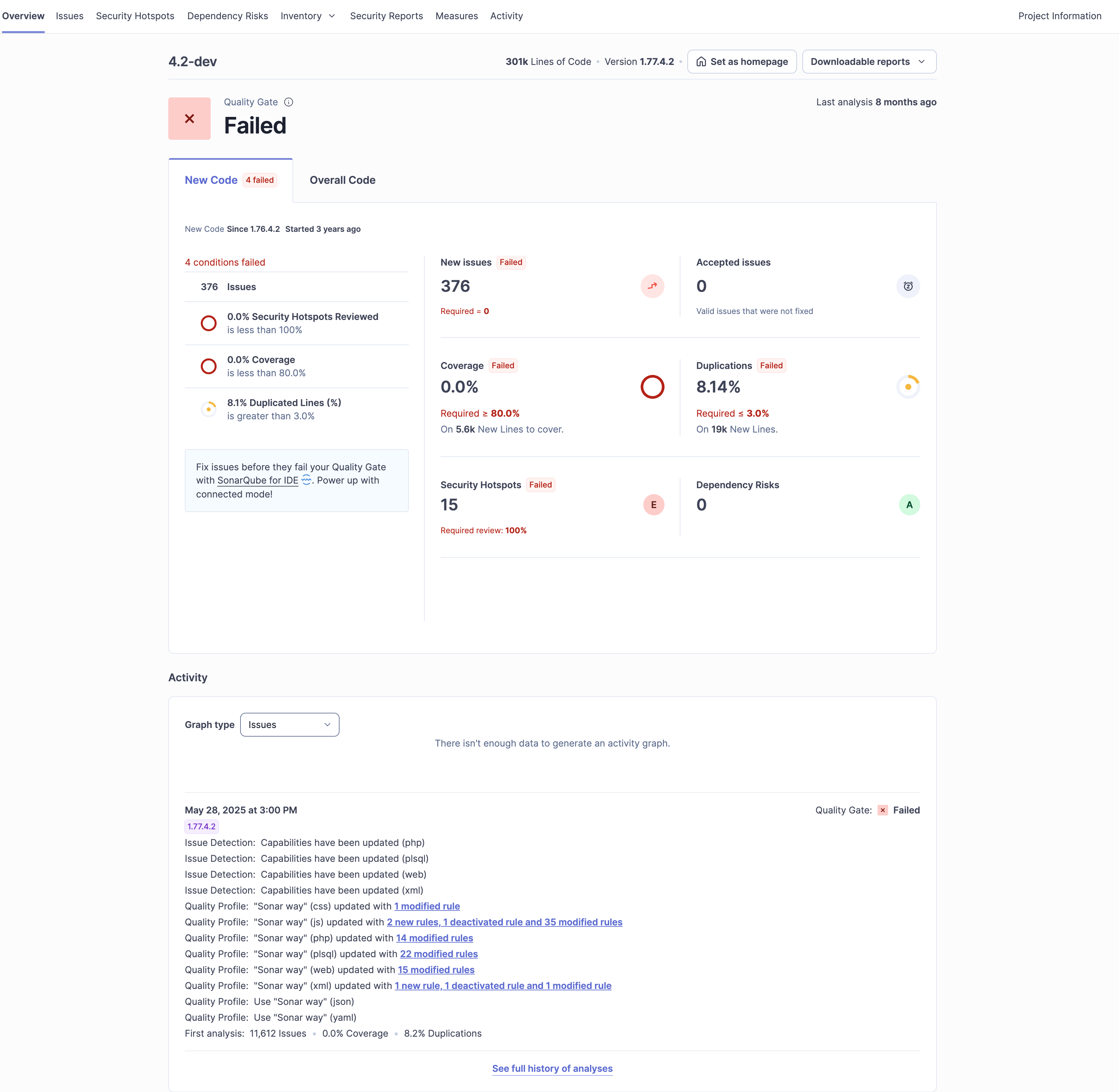Click the Dependency Risks A rating badge
1119x1092 pixels.
909,505
